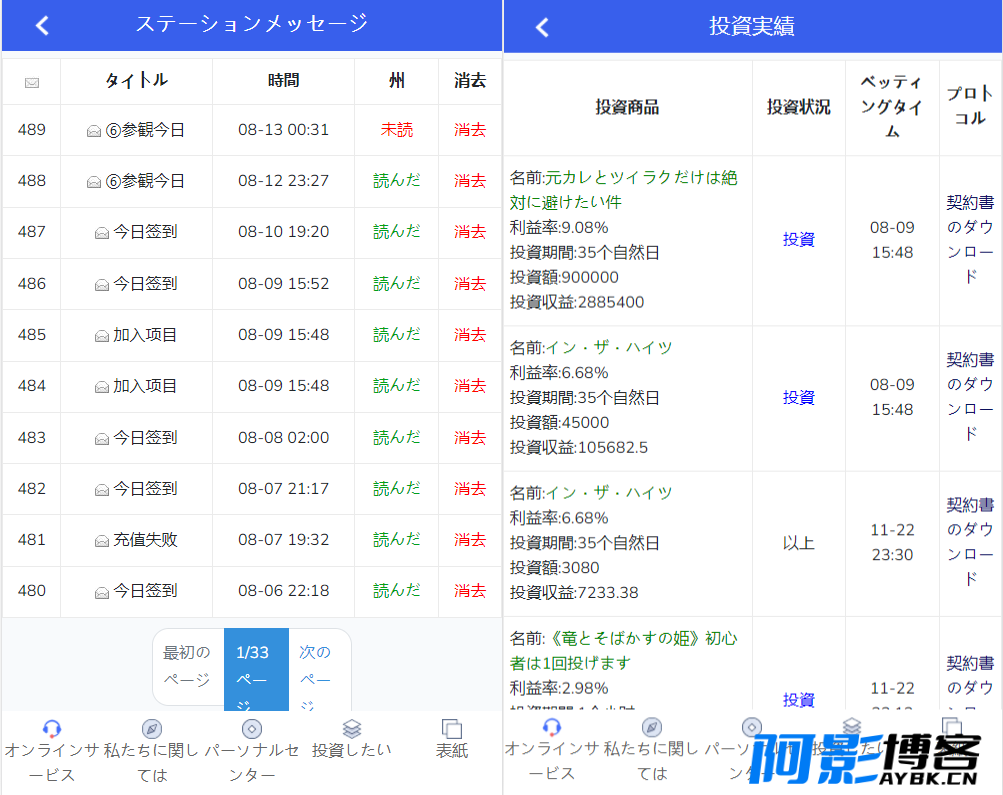Open 投資したい layers icon in left panel
The width and height of the screenshot is (1003, 795).
point(352,728)
